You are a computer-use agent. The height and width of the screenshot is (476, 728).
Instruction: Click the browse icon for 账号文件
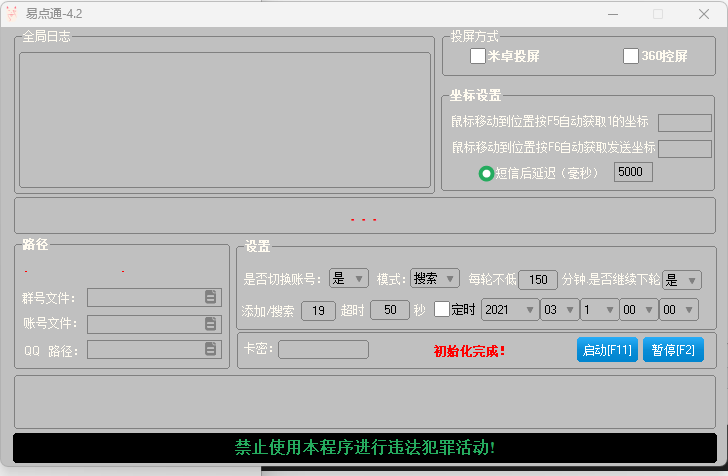210,324
